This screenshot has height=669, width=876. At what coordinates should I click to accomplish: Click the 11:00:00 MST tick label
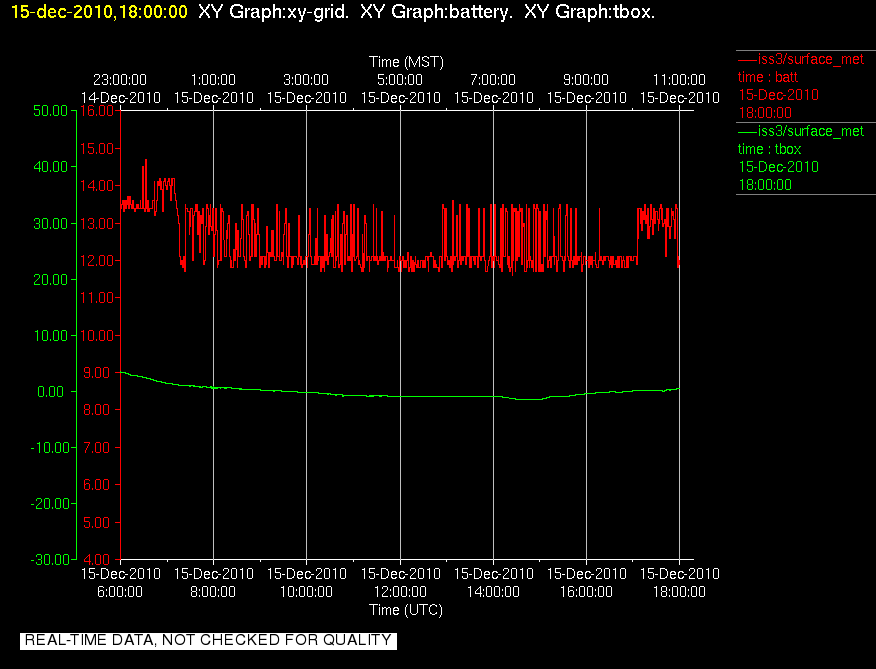pos(679,80)
